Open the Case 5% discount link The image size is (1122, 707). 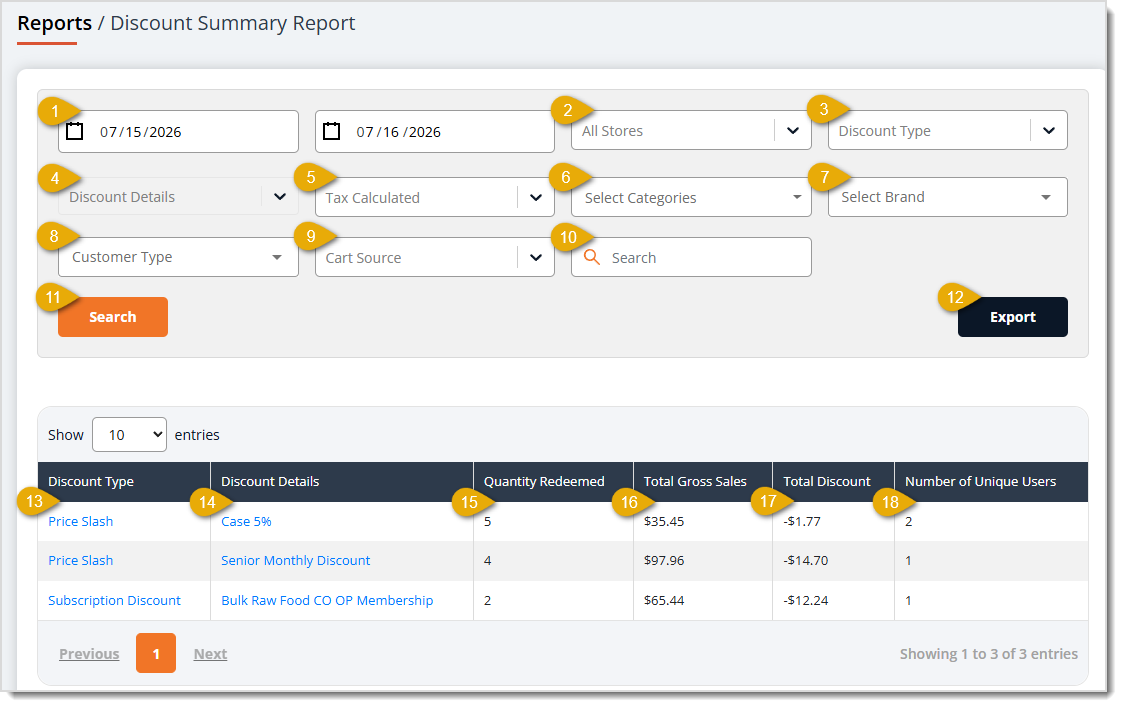tap(246, 521)
